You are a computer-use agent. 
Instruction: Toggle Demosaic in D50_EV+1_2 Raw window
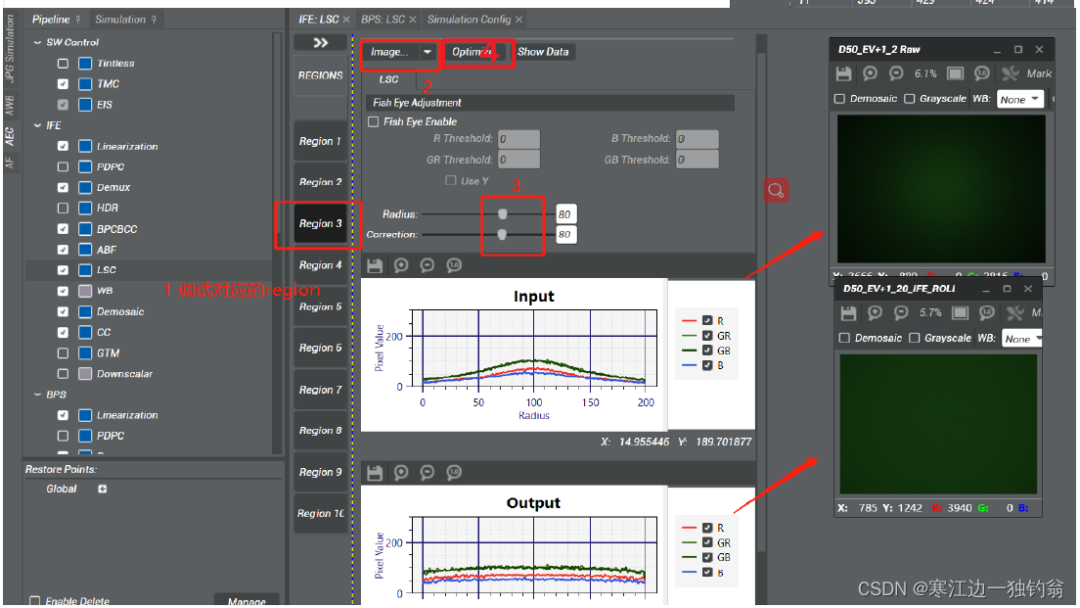840,99
